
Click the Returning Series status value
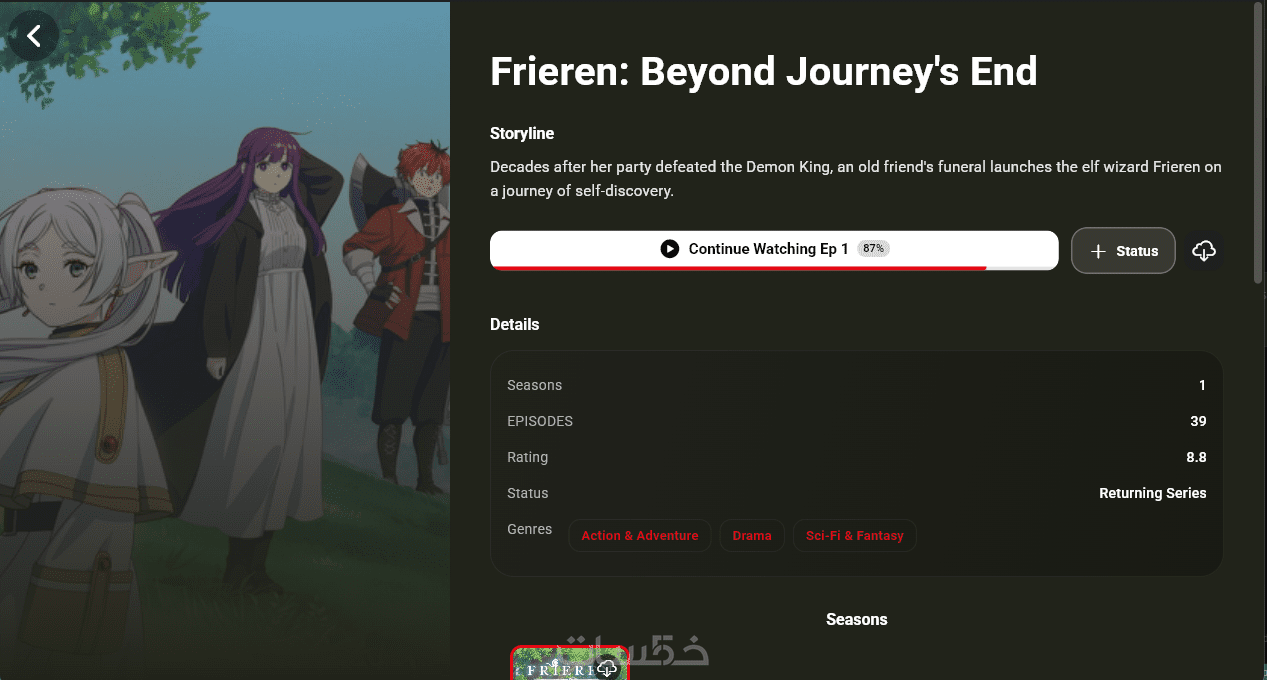[x=1152, y=493]
